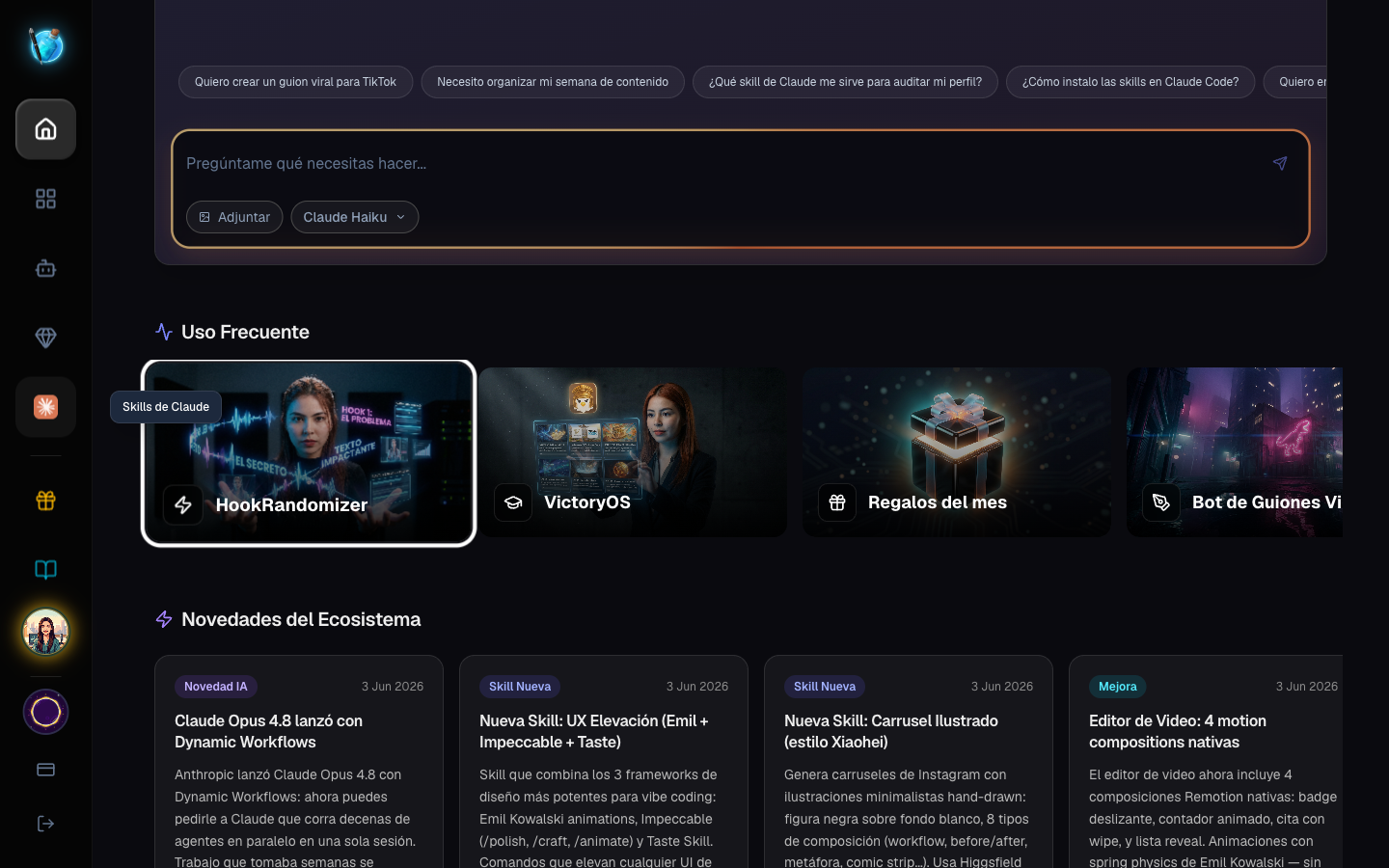Click the lightning icon on HookRandomizer card

point(183,504)
